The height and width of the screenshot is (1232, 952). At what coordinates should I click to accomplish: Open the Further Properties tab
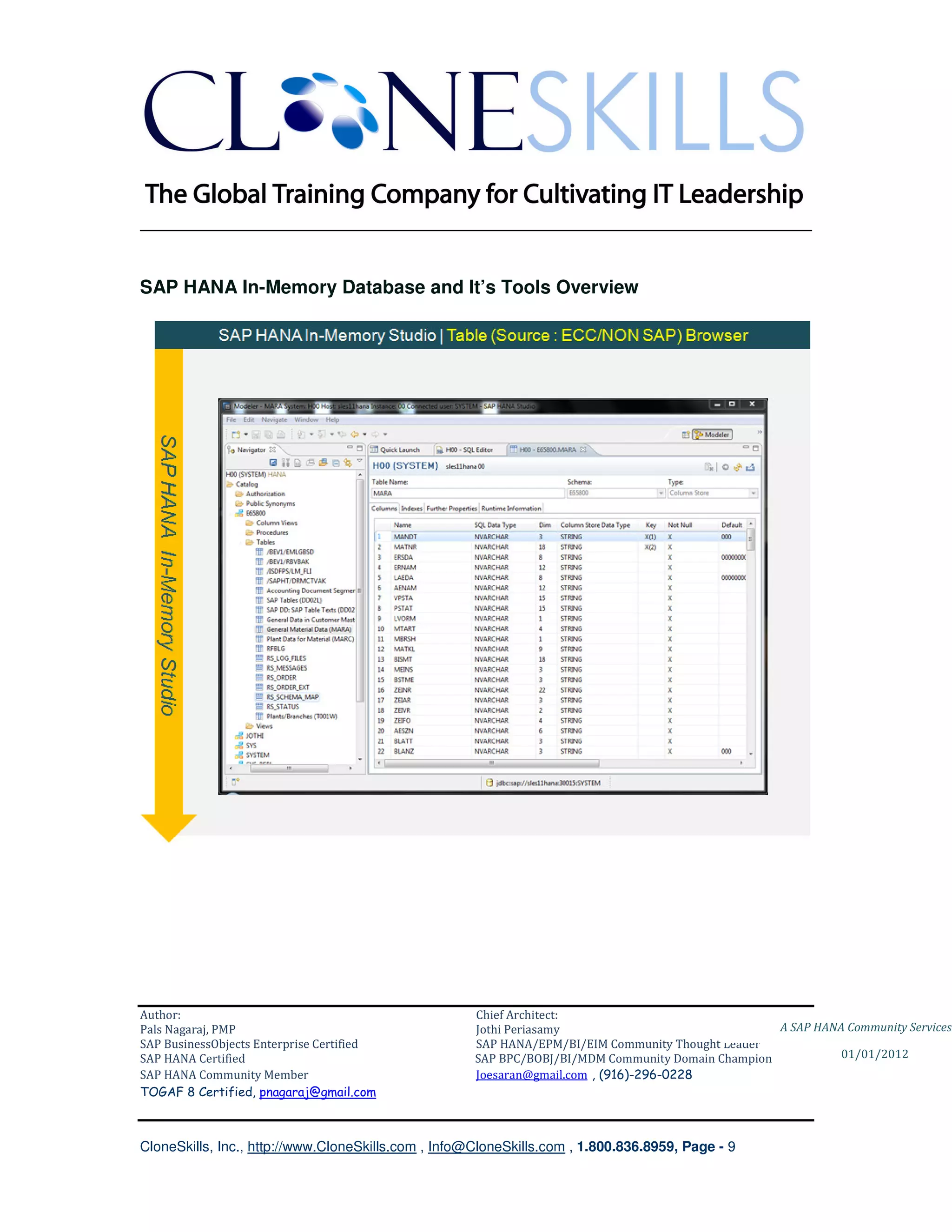point(452,508)
